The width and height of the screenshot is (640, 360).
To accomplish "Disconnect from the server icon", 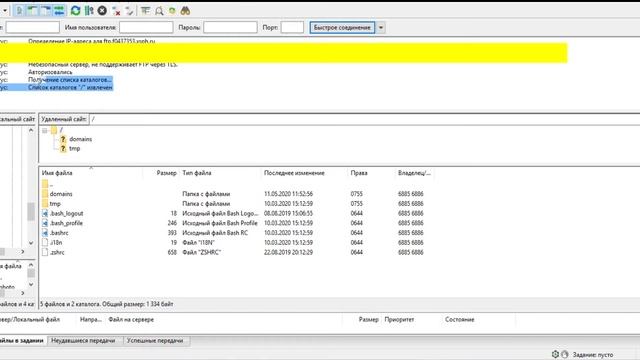I will 116,11.
